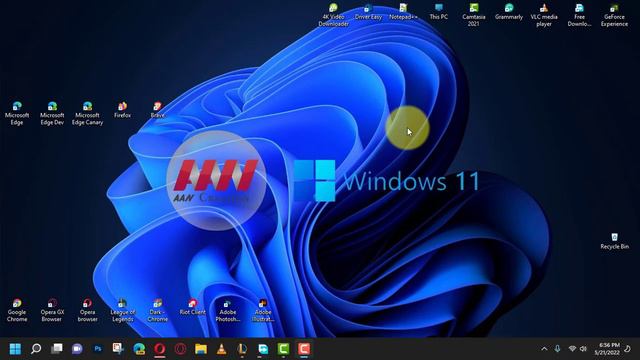The image size is (640, 360).
Task: Launch Photoshop from the taskbar
Action: click(98, 349)
